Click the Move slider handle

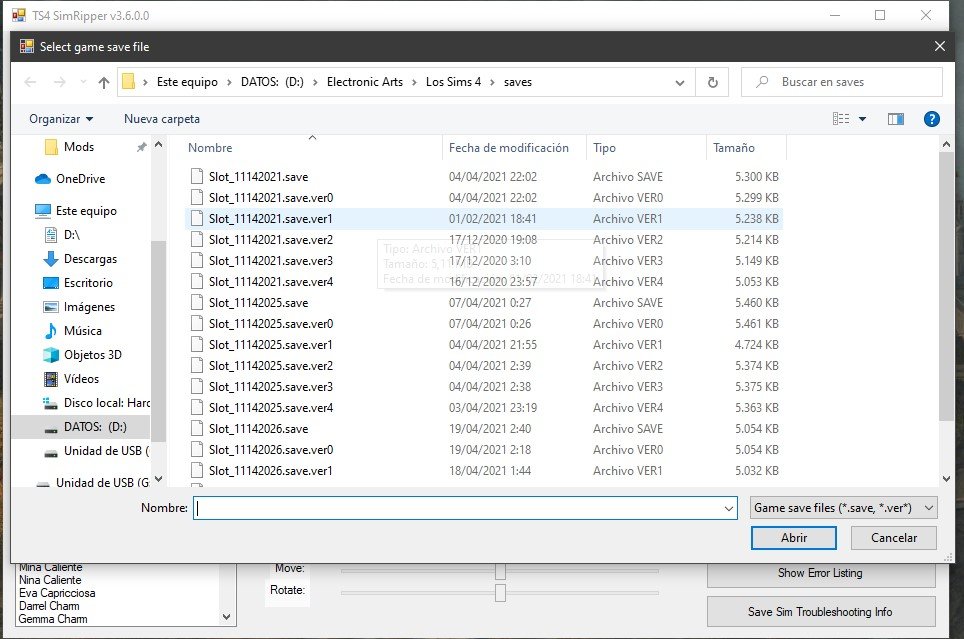pyautogui.click(x=500, y=570)
